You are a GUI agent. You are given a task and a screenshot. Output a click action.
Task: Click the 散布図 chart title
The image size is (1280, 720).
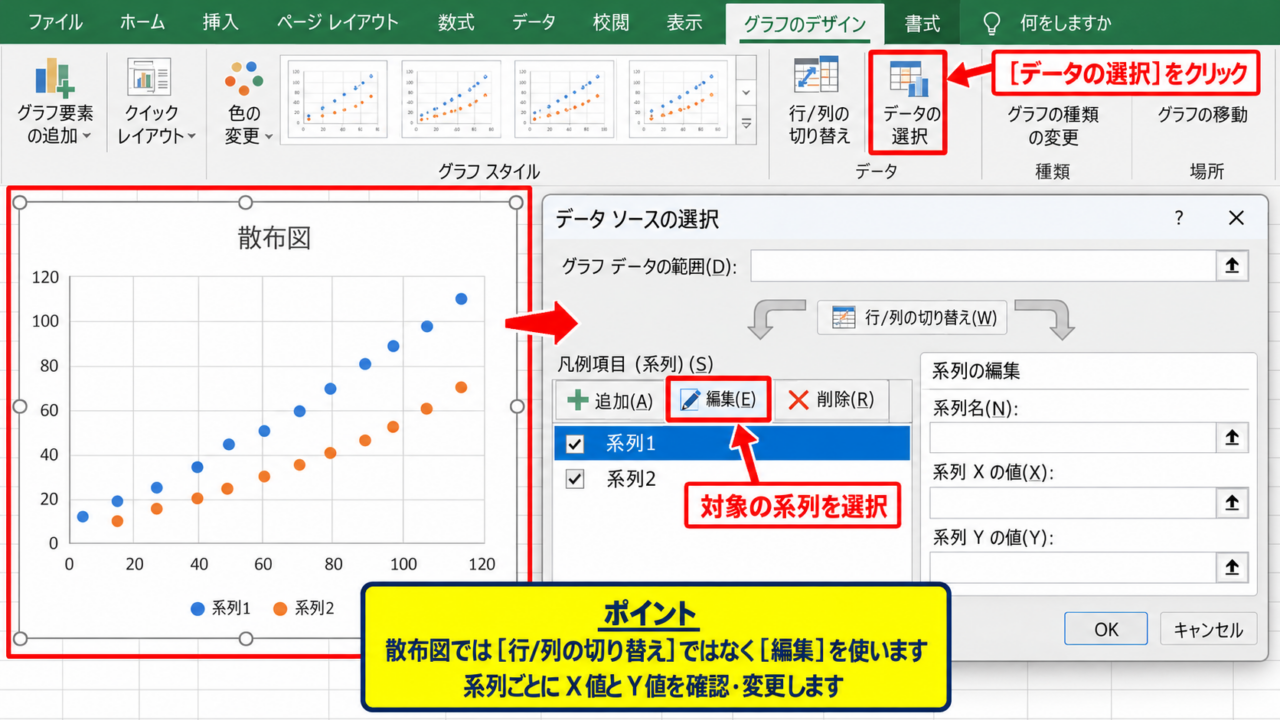(274, 238)
